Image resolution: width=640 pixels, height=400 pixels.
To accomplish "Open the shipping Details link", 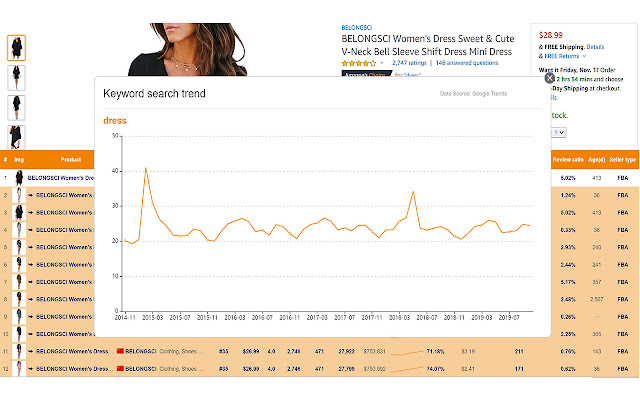I will [595, 47].
